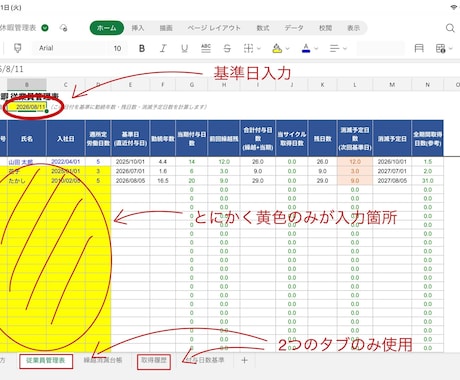This screenshot has height=380, width=460.
Task: Check the Wi-Fi status icon
Action: (x=454, y=7)
